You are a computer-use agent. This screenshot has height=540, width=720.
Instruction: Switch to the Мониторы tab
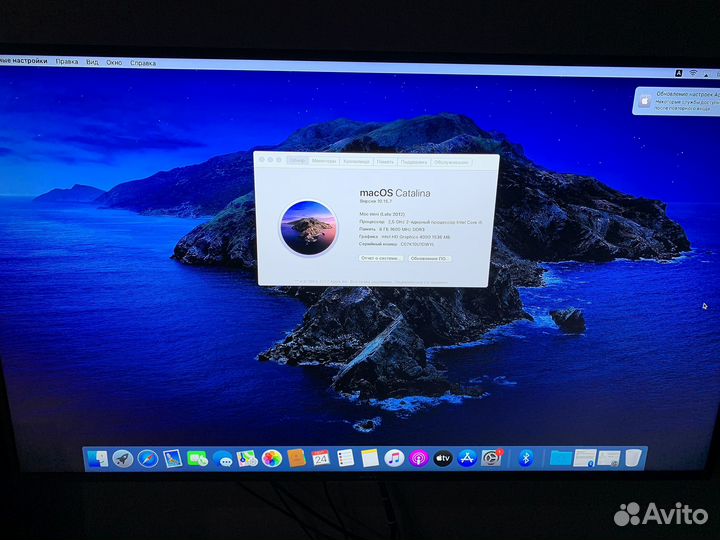[324, 161]
